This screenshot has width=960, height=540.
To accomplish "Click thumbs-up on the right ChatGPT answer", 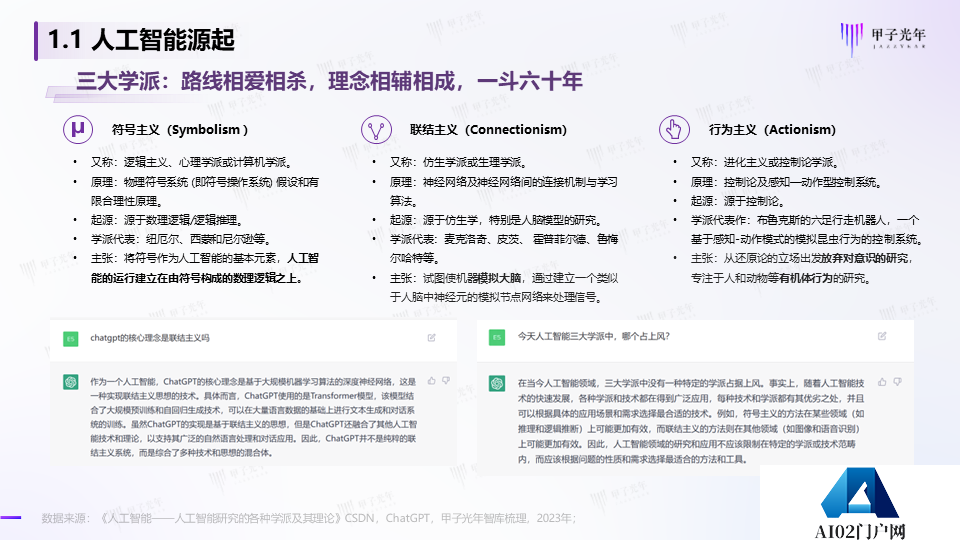I will click(x=882, y=382).
